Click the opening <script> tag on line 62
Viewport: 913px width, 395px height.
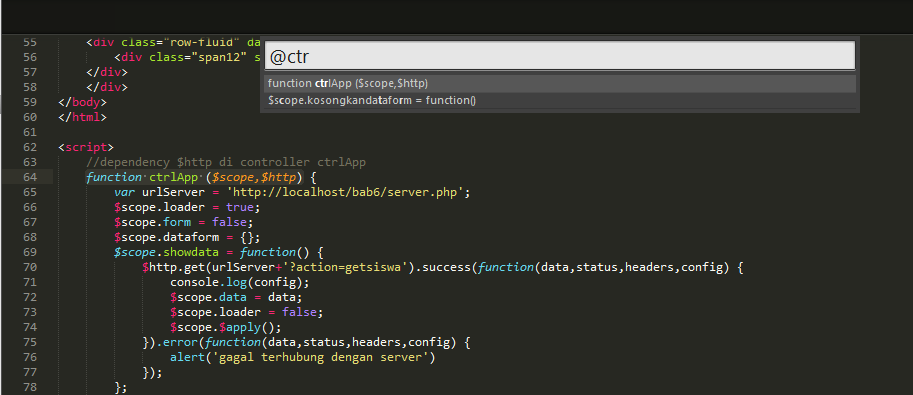86,147
